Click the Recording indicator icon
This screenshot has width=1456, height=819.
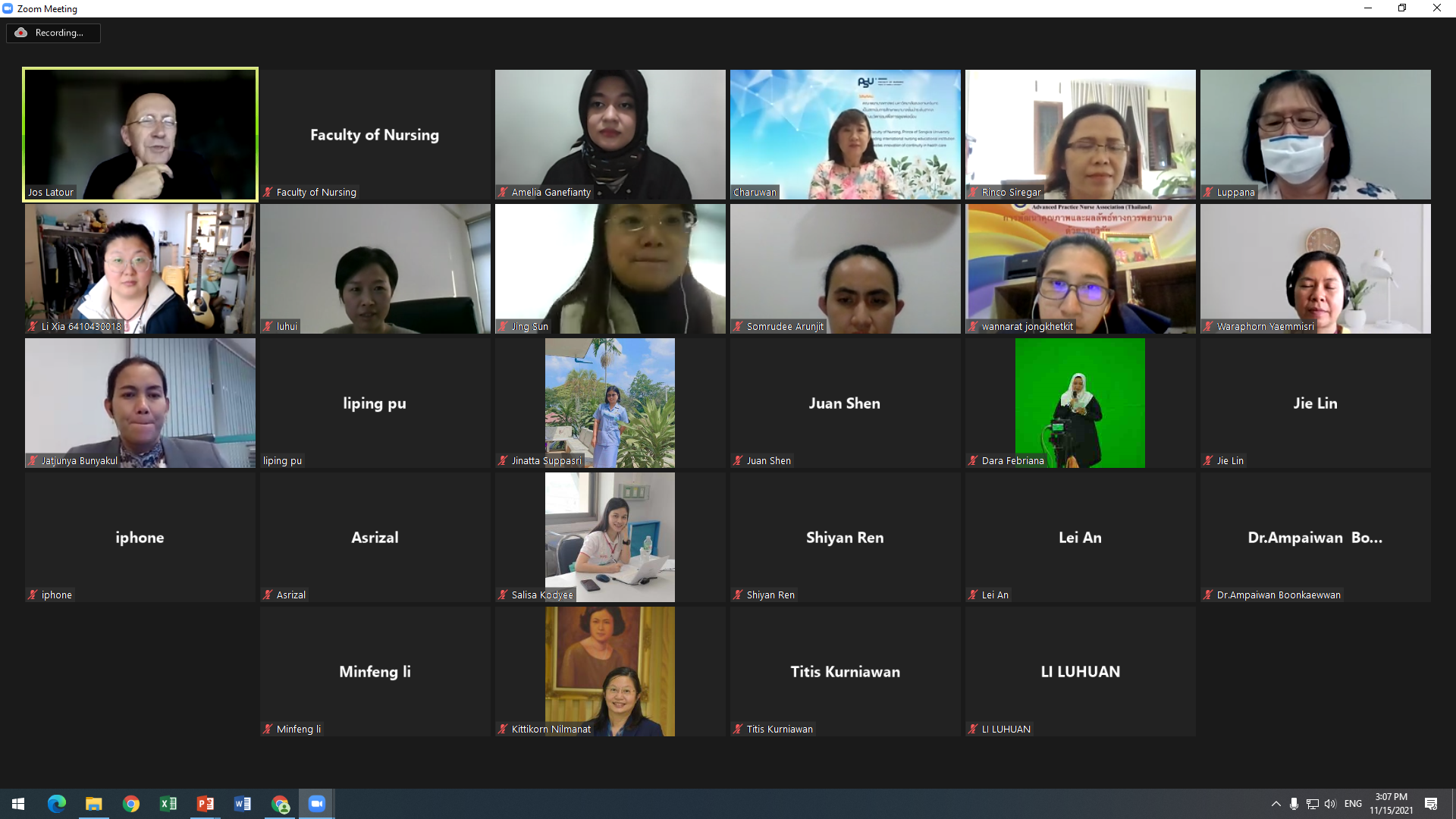coord(21,33)
